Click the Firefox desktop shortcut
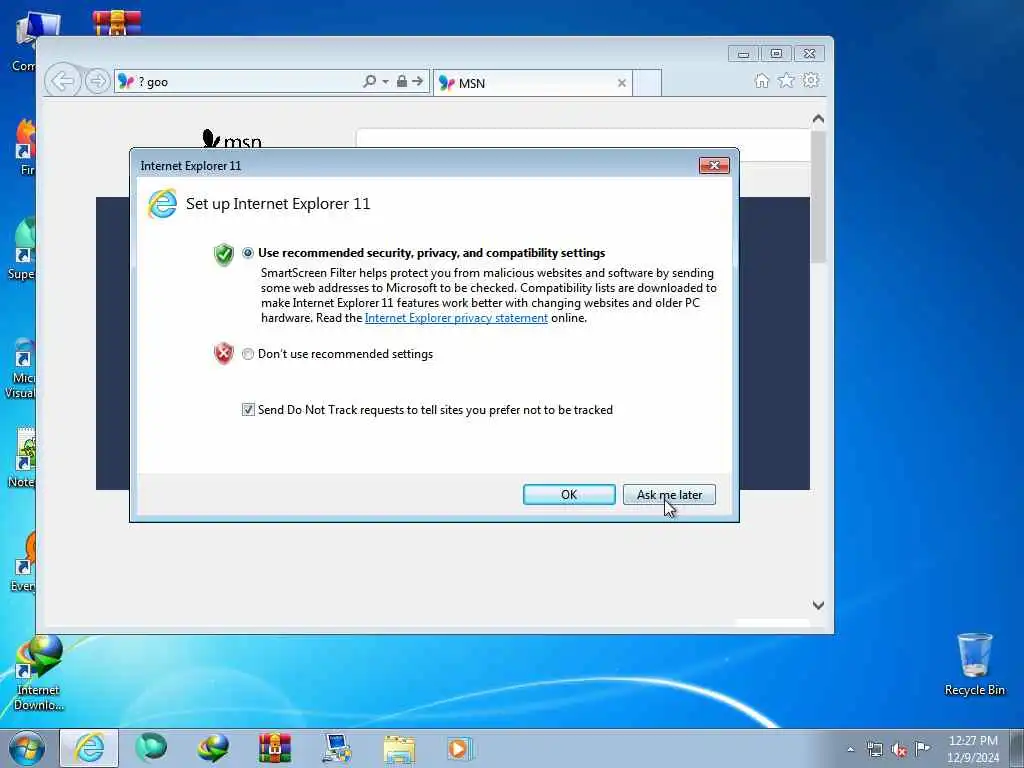 pyautogui.click(x=25, y=147)
